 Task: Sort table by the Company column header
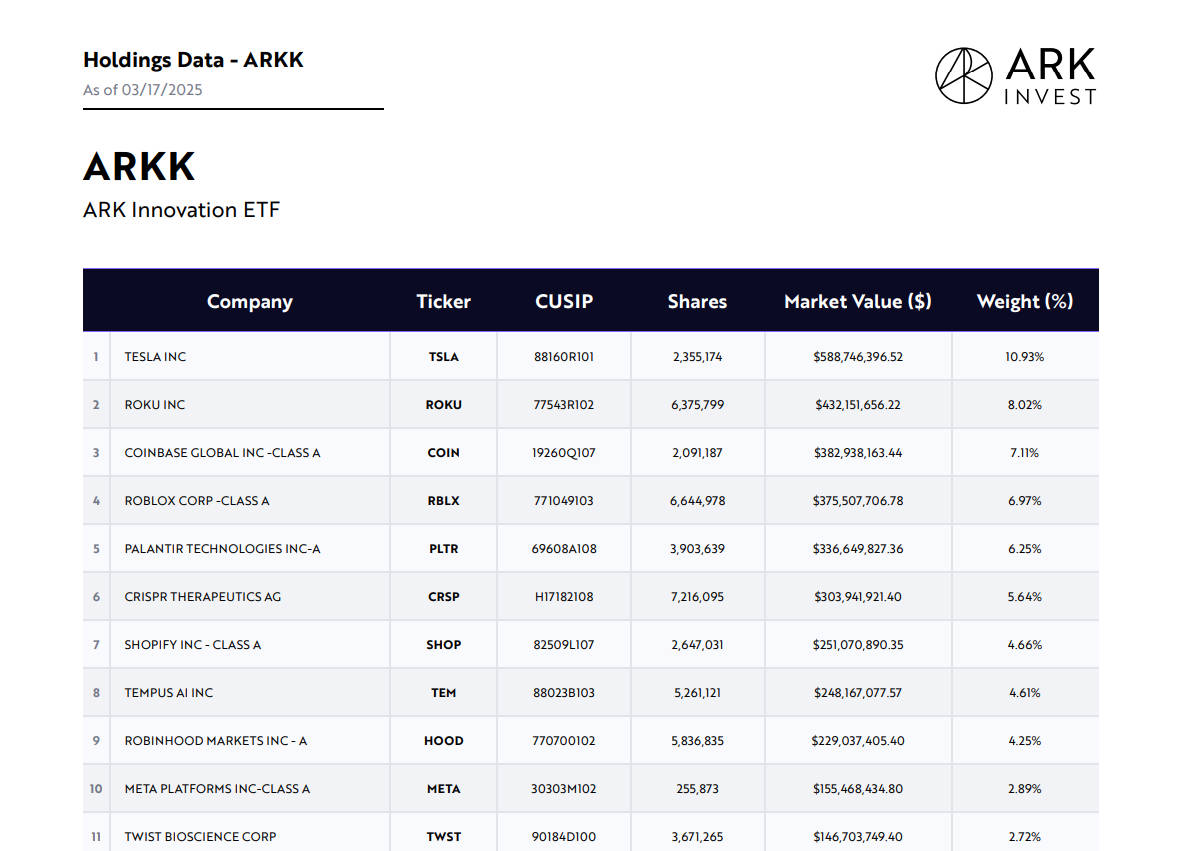[x=249, y=300]
